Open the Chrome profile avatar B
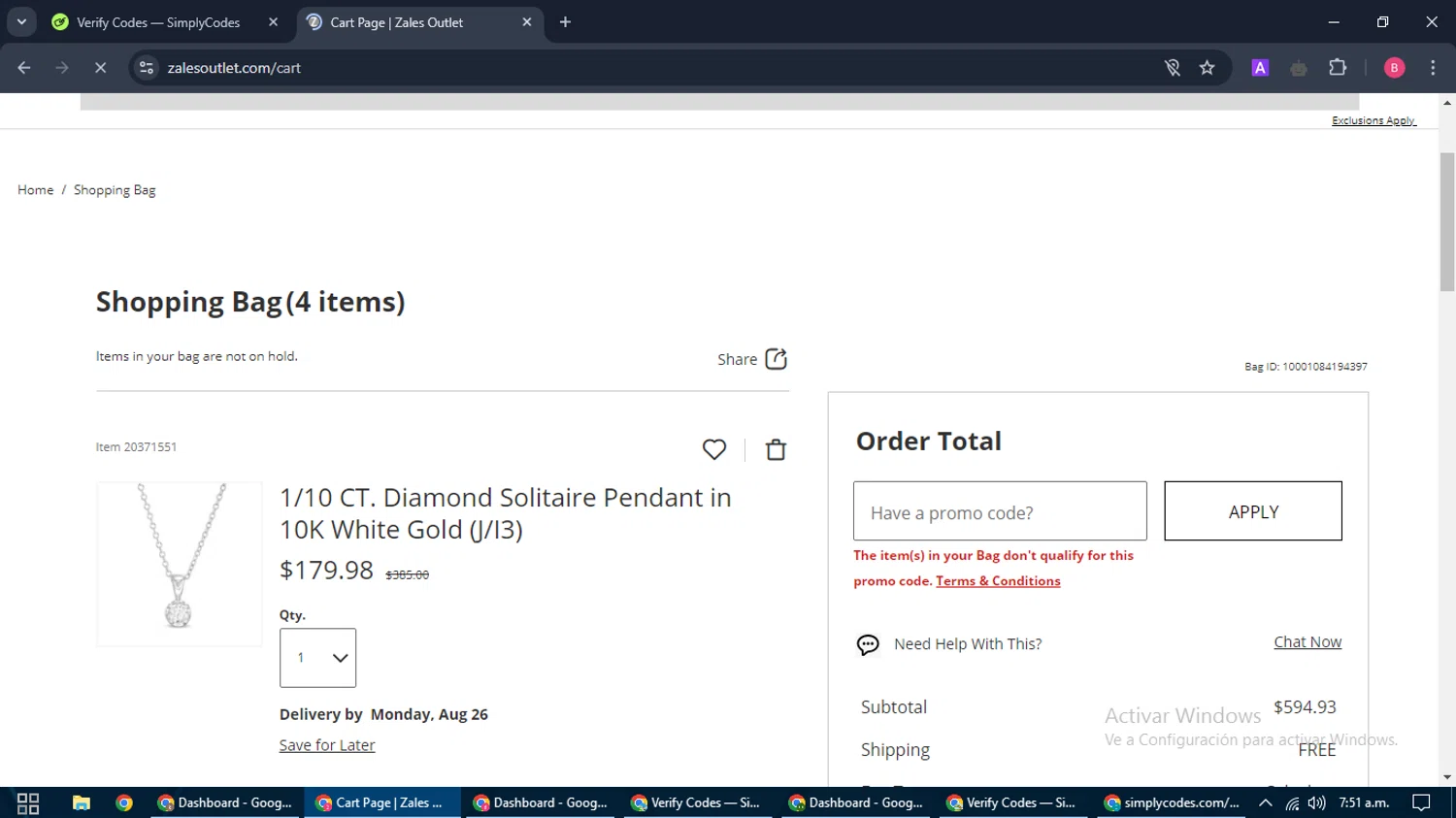This screenshot has height=818, width=1456. (1394, 68)
